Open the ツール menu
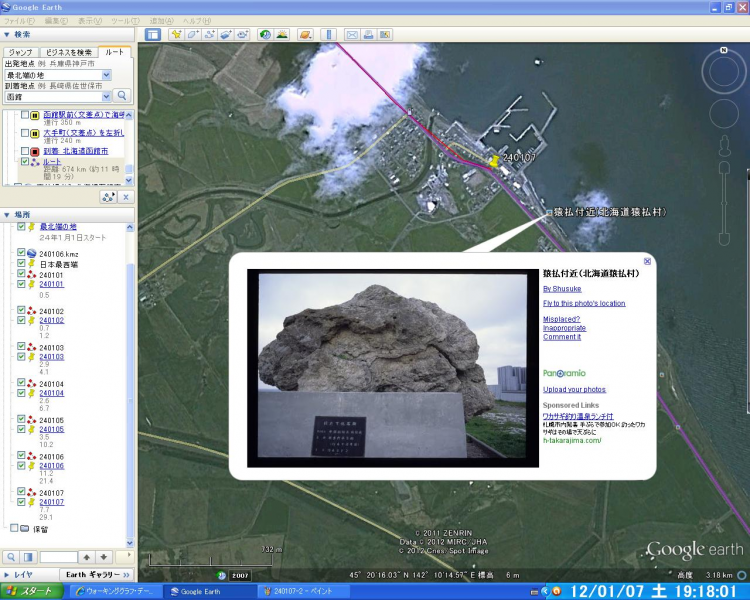This screenshot has width=750, height=600. pos(125,21)
